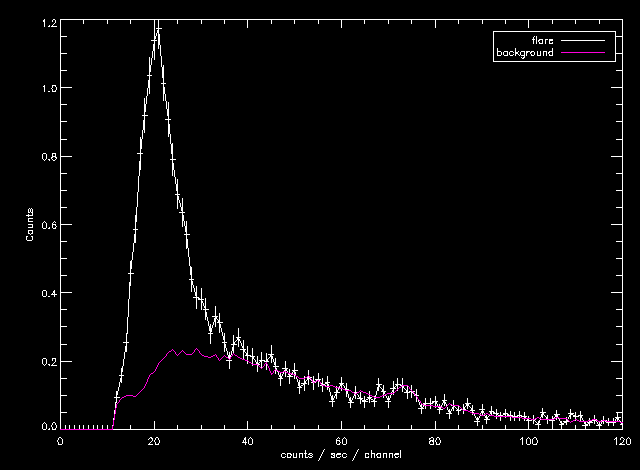Click the magenta background legend line sample
This screenshot has height=470, width=640.
[582, 53]
